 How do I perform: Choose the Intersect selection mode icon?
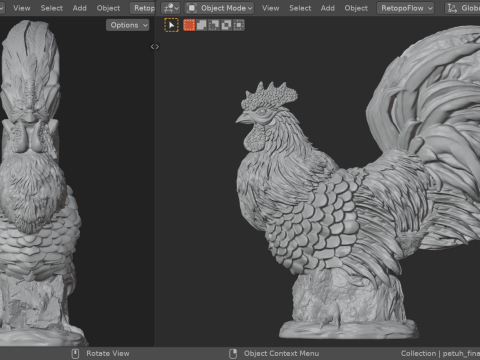(x=238, y=25)
